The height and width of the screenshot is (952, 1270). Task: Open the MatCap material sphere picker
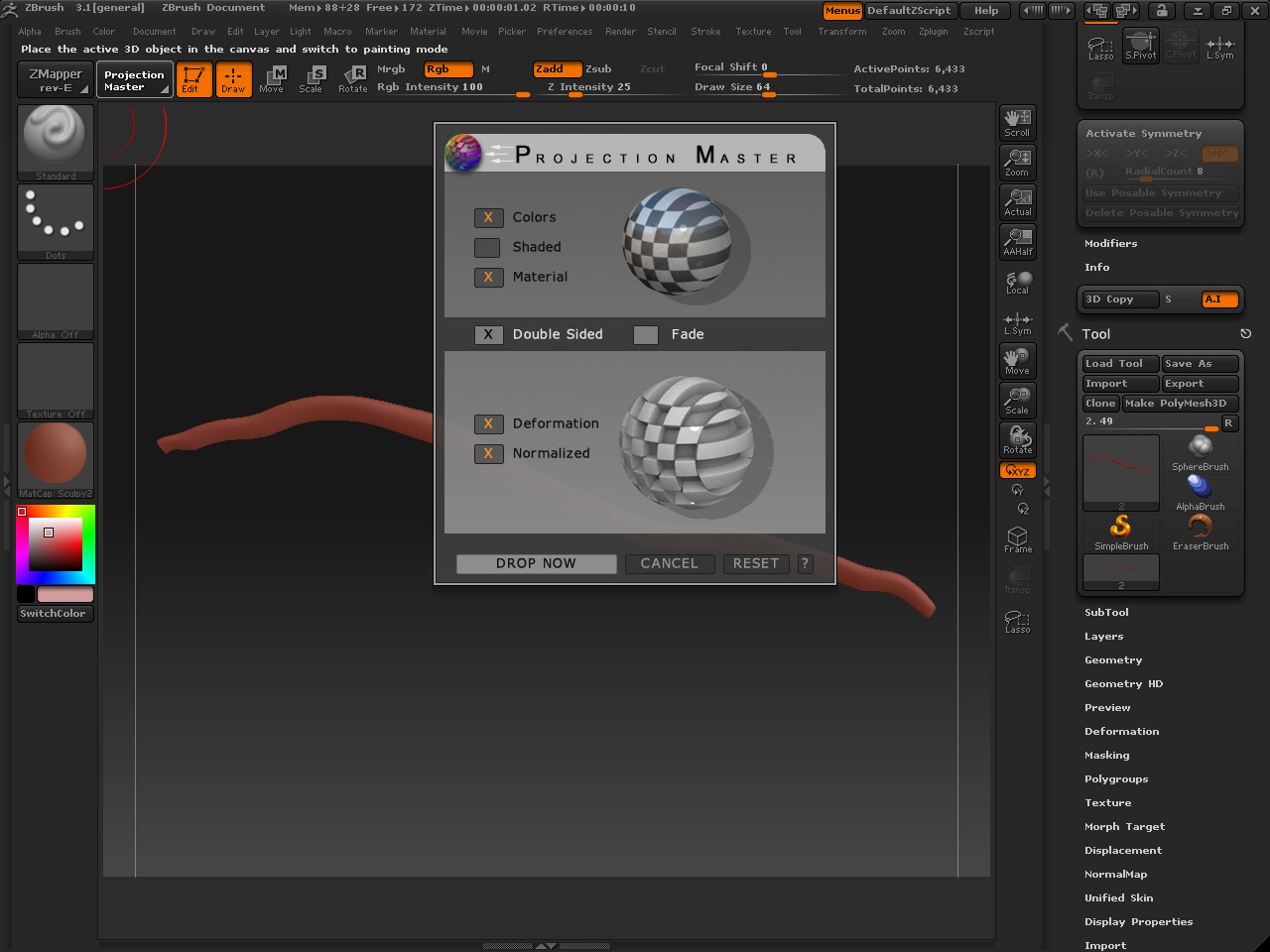click(x=56, y=460)
